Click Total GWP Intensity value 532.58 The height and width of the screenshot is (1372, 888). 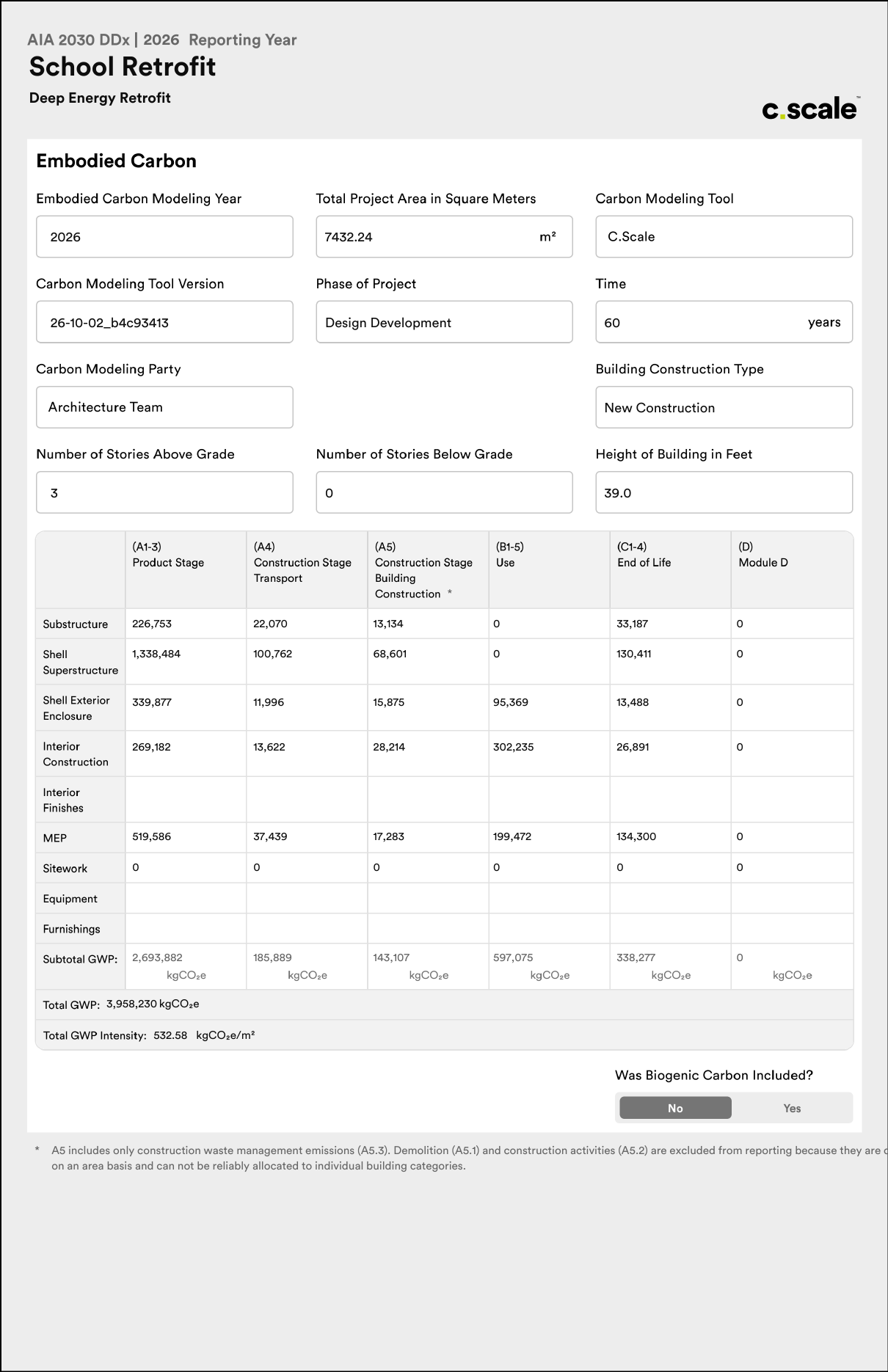point(170,1035)
